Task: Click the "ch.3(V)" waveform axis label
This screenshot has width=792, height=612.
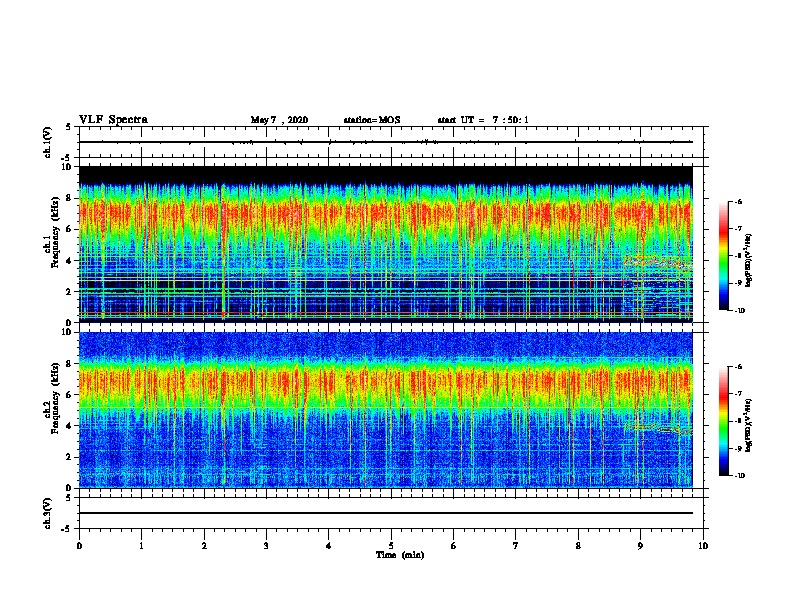Action: [48, 513]
